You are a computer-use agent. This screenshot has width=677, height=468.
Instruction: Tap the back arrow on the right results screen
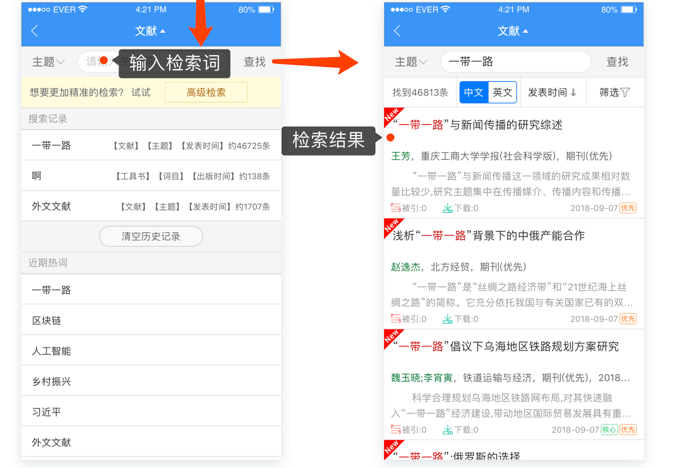tap(397, 31)
